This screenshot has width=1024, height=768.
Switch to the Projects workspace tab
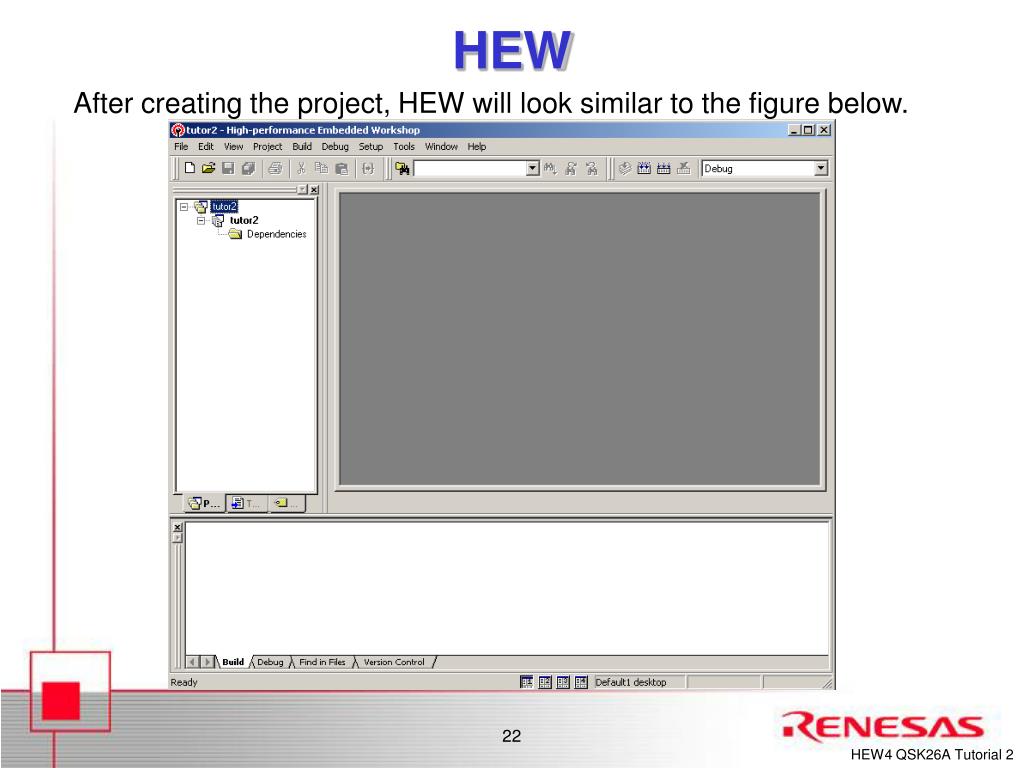click(204, 503)
